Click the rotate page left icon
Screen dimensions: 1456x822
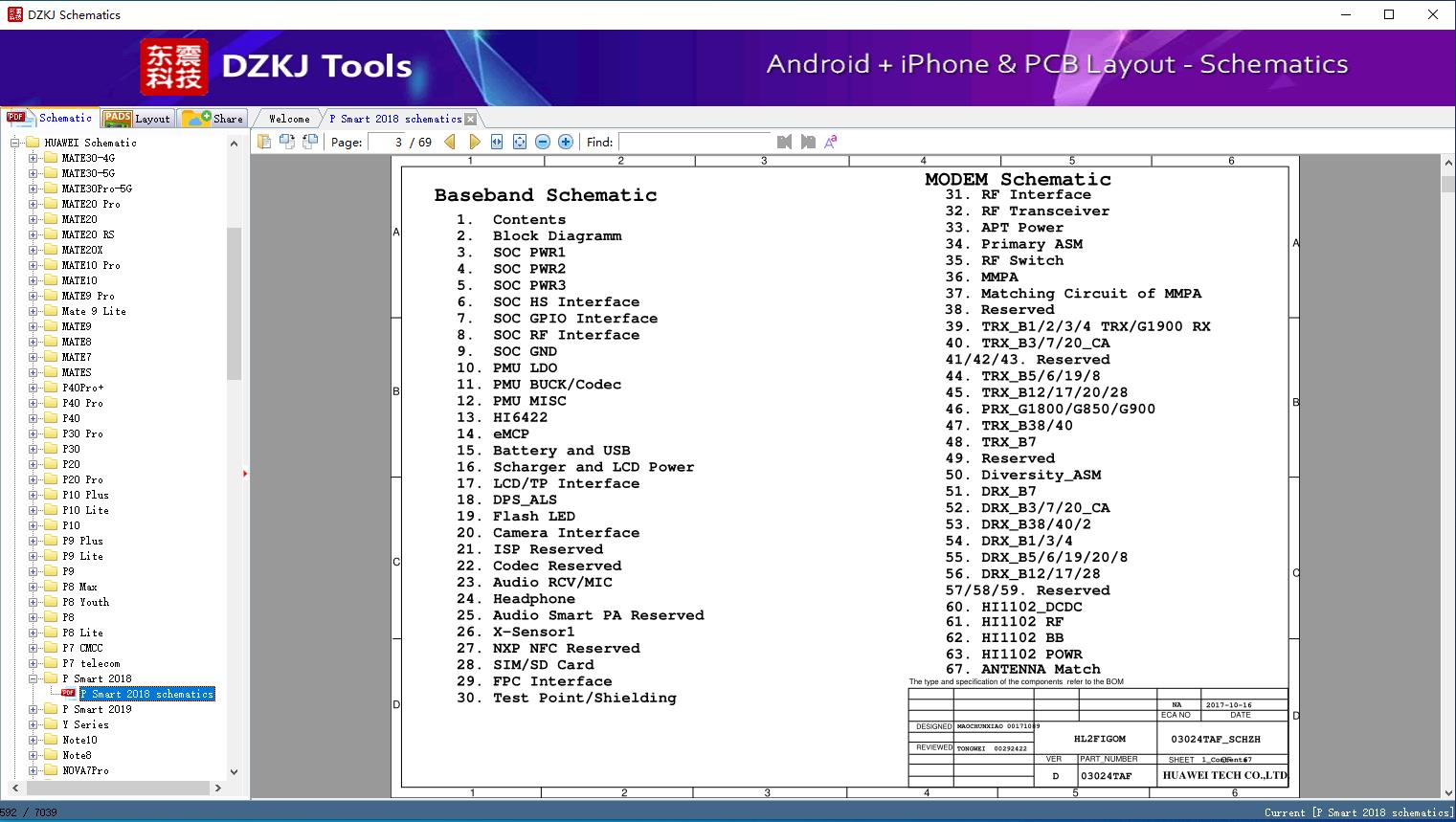pos(286,142)
